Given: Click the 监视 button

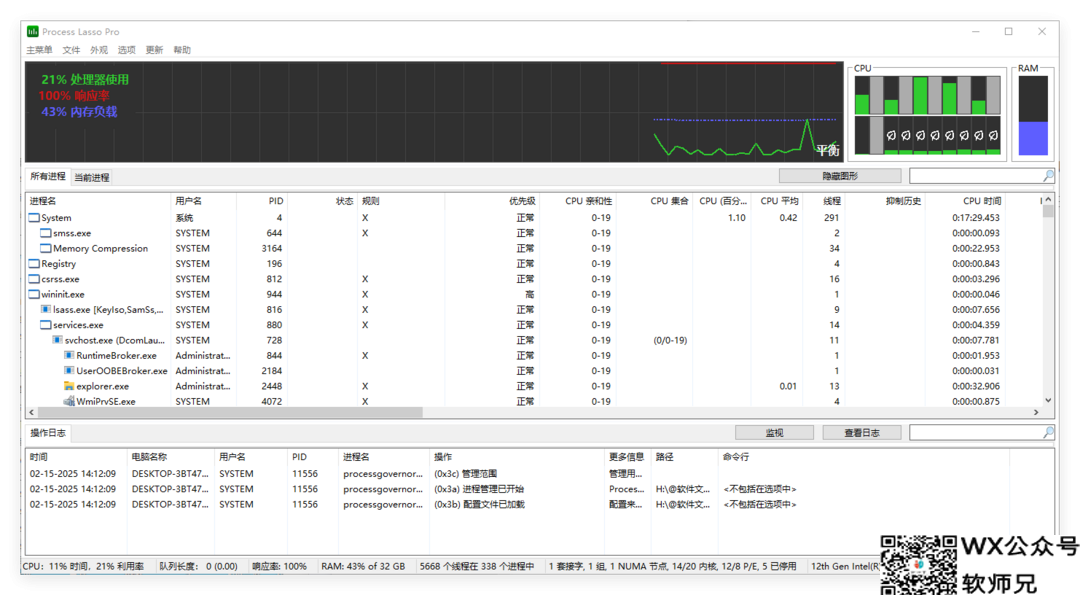Looking at the screenshot, I should click(774, 432).
